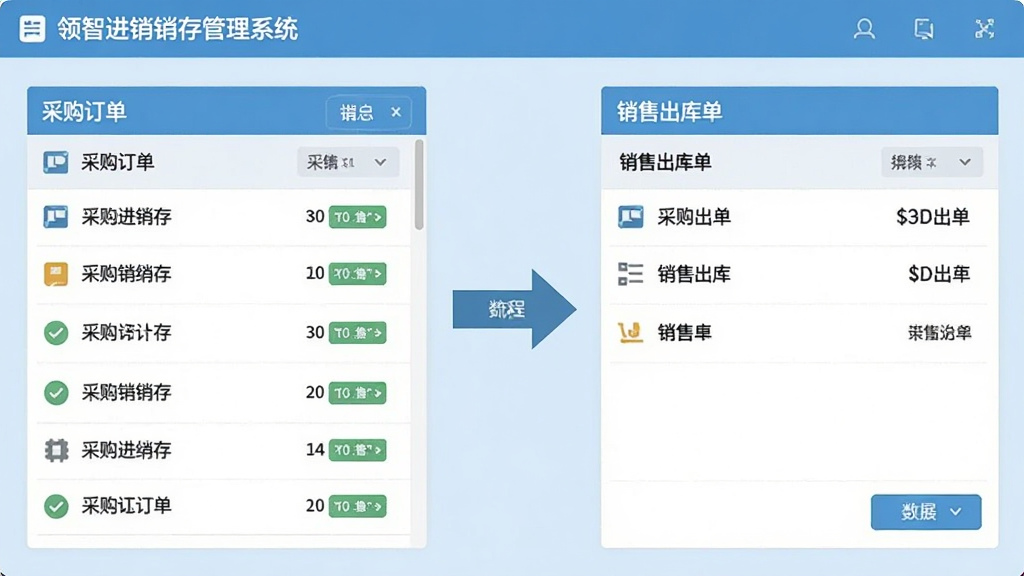Click the green button in 采购销销存 row with 10
The height and width of the screenshot is (576, 1024).
point(357,274)
